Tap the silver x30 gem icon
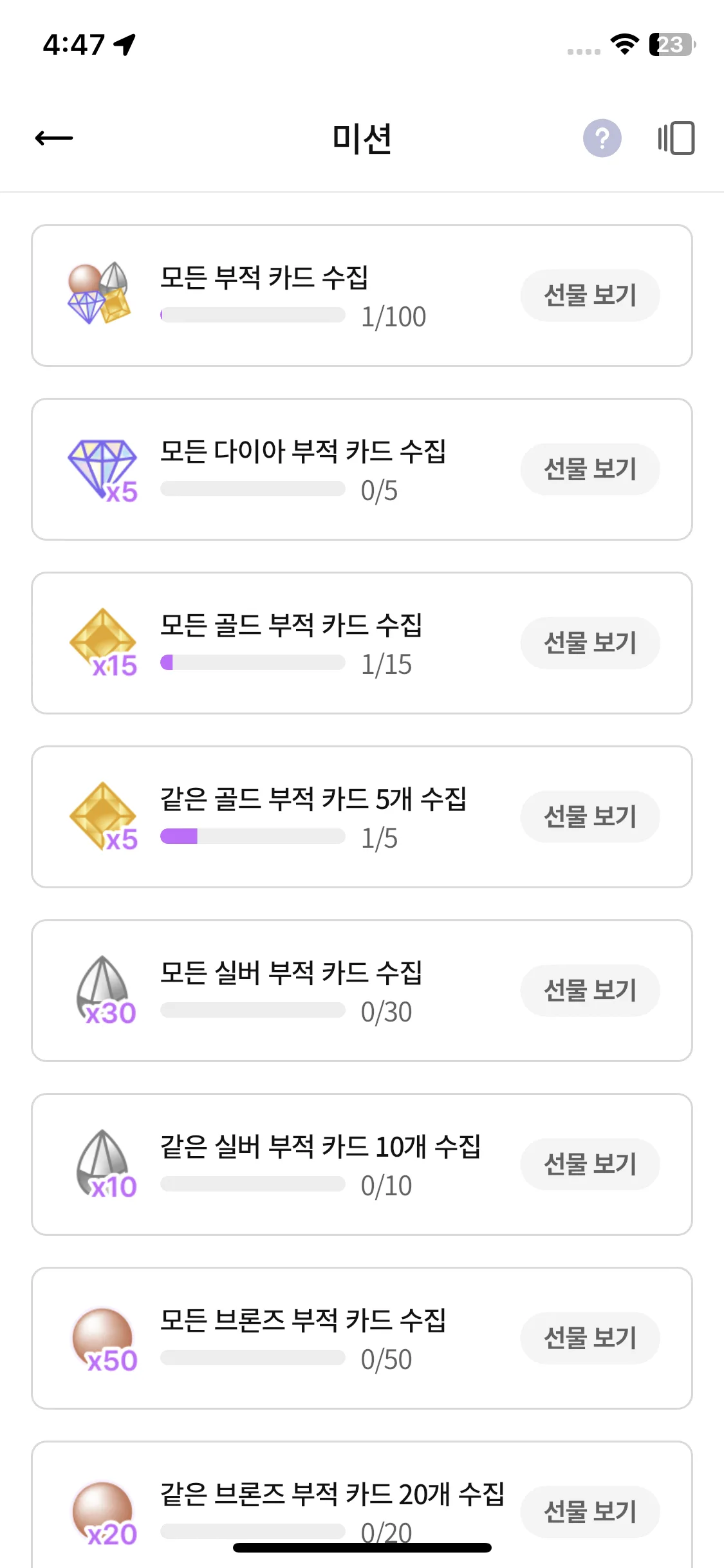This screenshot has height=1568, width=724. point(106,991)
